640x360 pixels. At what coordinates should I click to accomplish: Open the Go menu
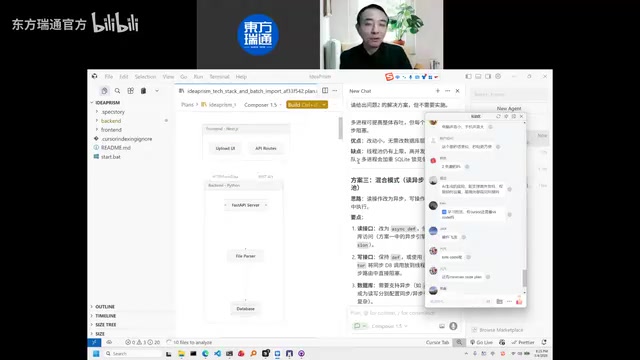[184, 77]
